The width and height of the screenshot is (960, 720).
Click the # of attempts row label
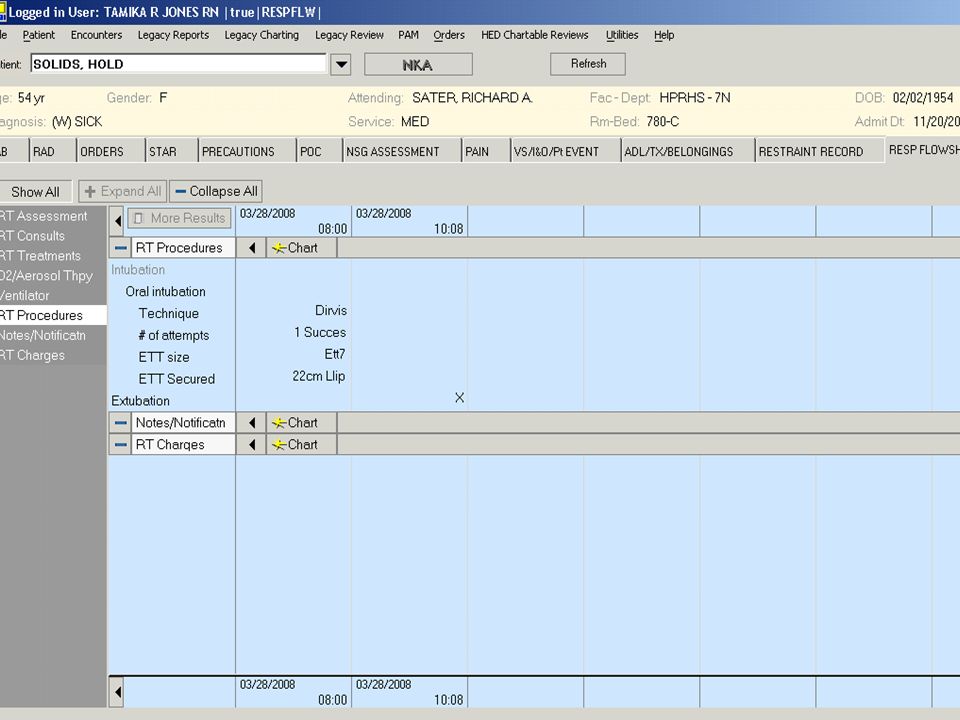coord(174,336)
